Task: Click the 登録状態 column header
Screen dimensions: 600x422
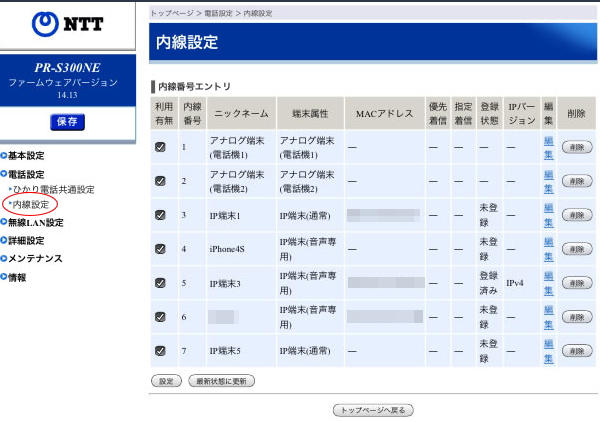Action: [489, 114]
